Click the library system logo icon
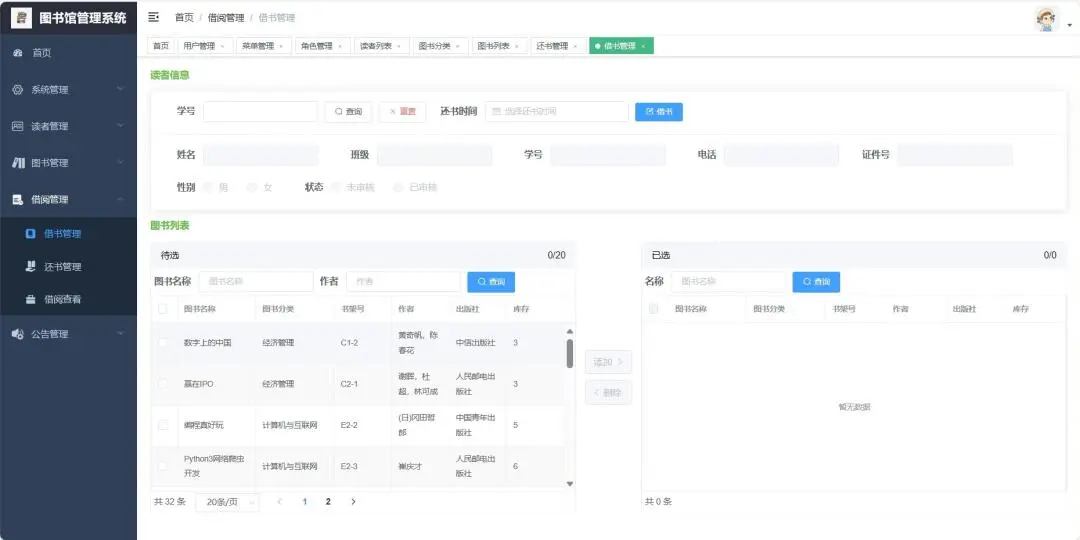The image size is (1080, 540). 21,17
